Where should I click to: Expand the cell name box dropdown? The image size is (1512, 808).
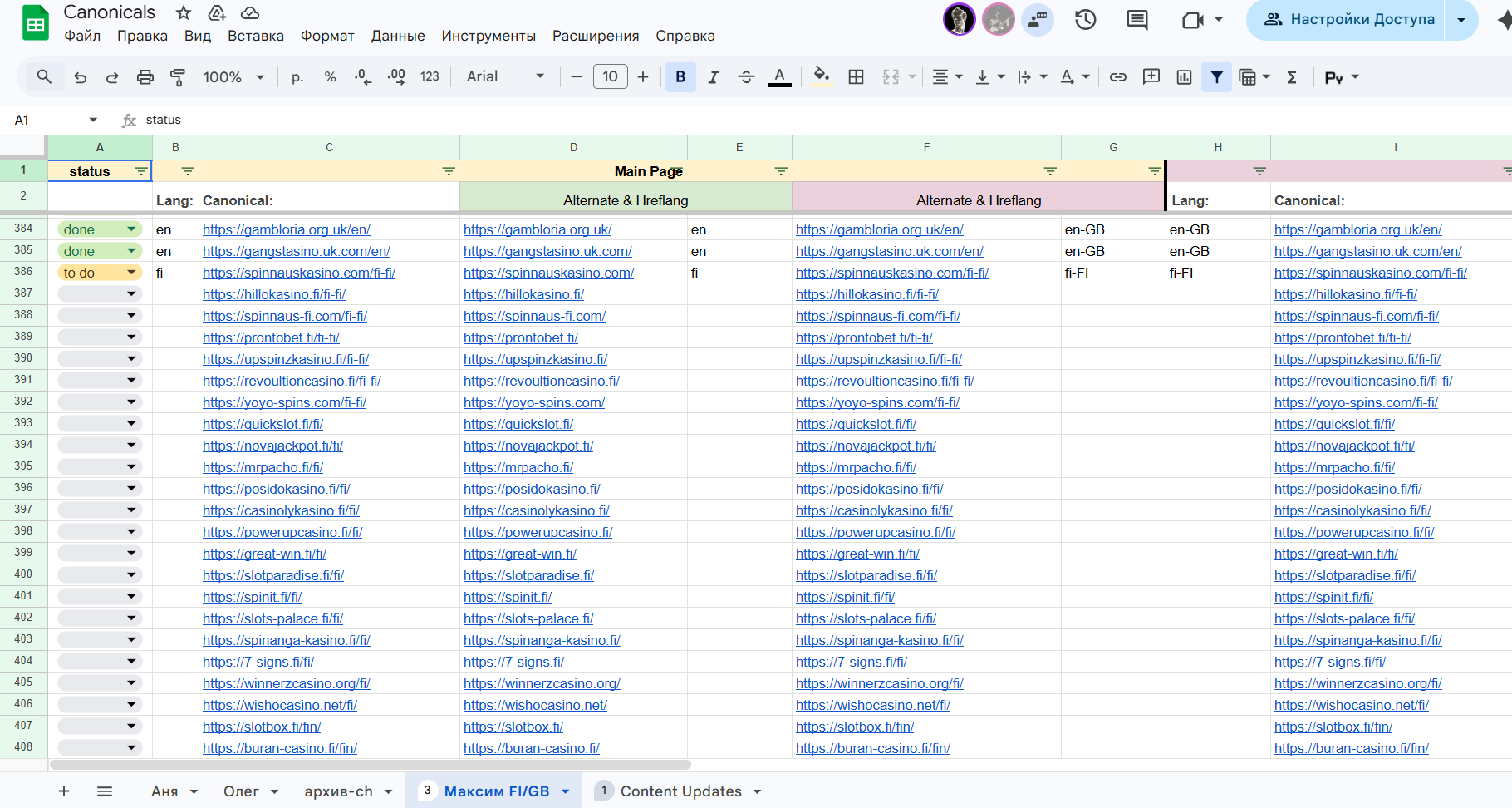(93, 120)
